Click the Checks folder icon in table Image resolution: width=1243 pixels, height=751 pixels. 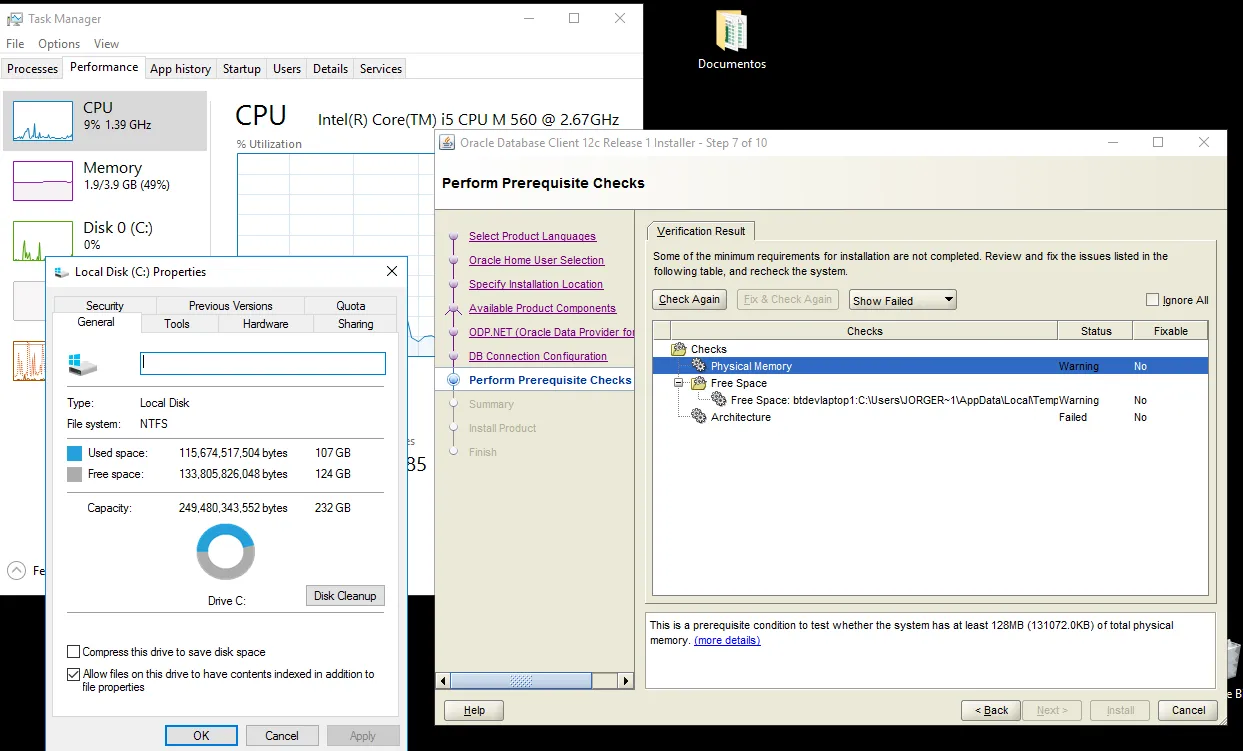[x=679, y=349]
